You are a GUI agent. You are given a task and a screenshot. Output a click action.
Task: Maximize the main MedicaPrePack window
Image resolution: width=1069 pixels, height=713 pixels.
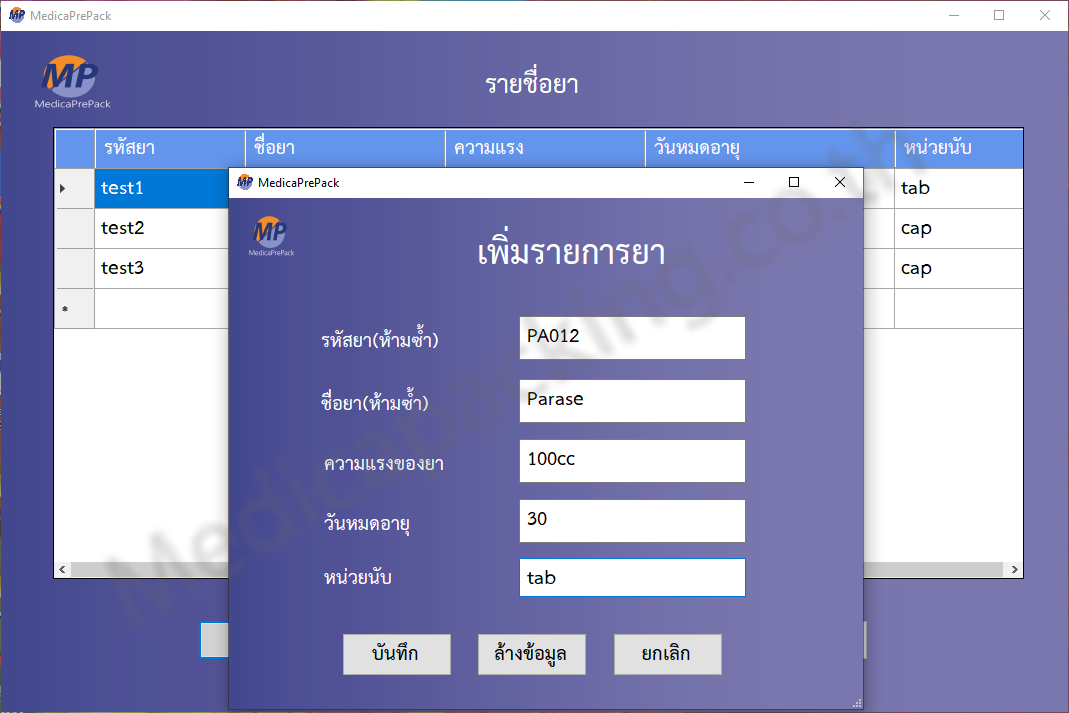[x=998, y=15]
